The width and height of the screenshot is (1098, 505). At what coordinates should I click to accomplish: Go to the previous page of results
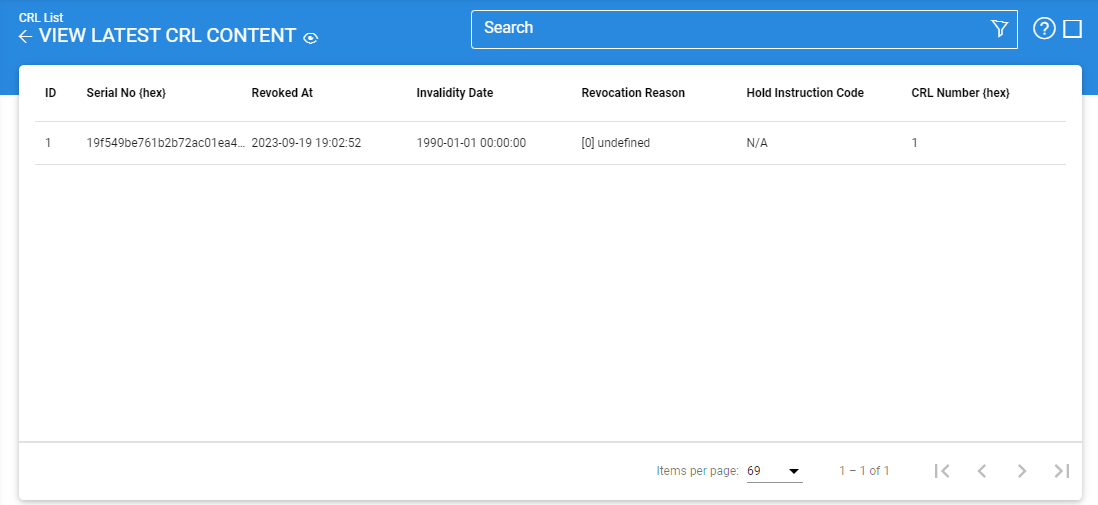[981, 471]
